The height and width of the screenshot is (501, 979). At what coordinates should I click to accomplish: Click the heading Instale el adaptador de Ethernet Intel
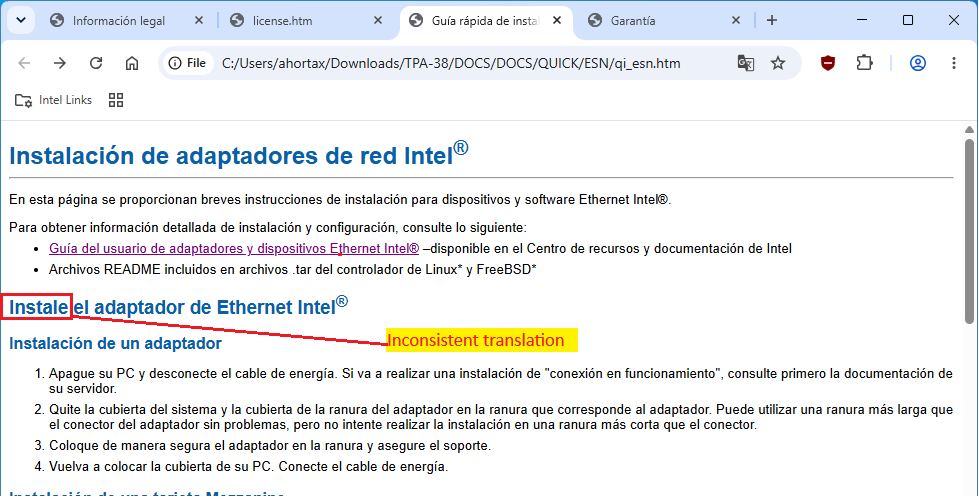tap(179, 306)
